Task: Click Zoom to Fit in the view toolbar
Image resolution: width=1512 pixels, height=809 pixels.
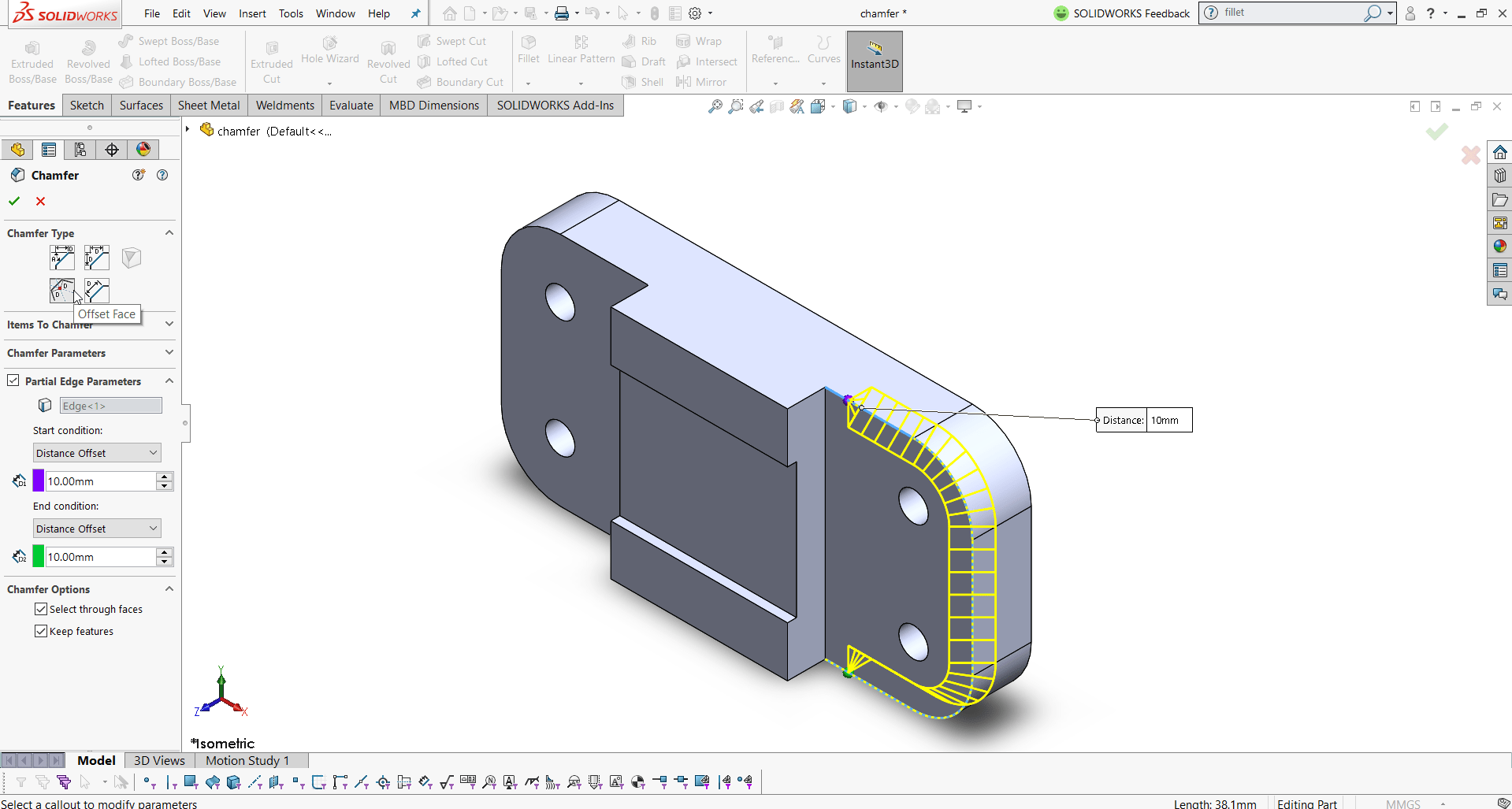Action: (715, 106)
